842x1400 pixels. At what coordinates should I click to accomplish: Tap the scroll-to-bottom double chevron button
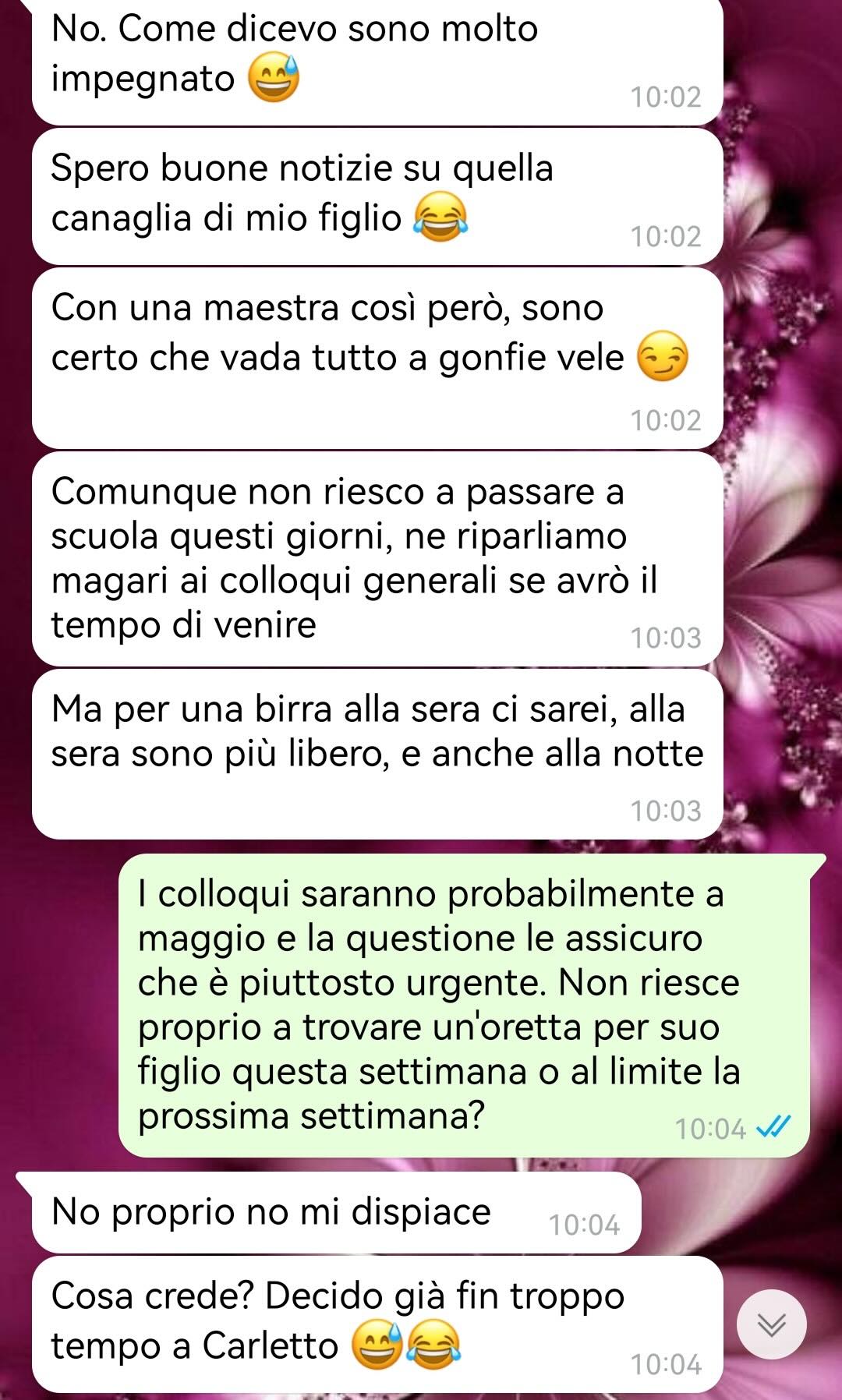pyautogui.click(x=771, y=1324)
